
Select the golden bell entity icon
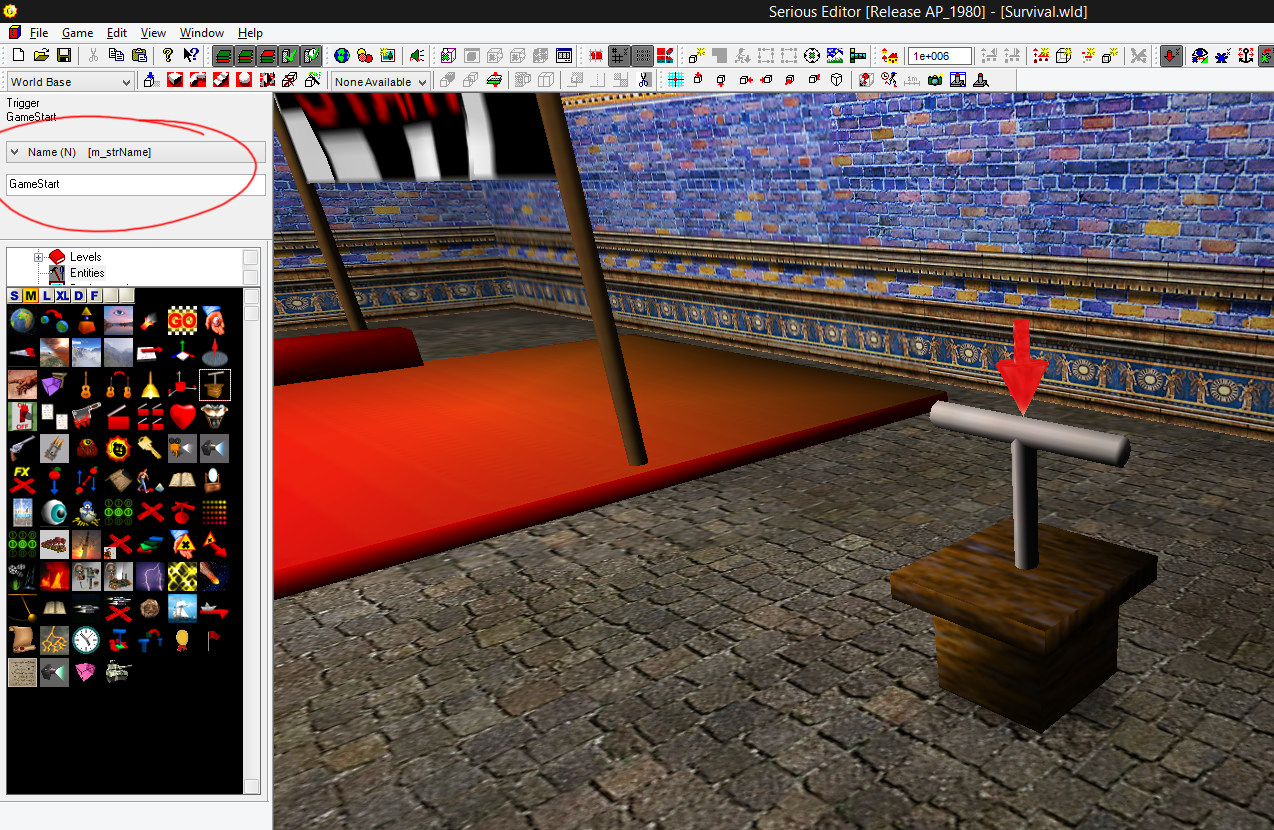coord(150,385)
